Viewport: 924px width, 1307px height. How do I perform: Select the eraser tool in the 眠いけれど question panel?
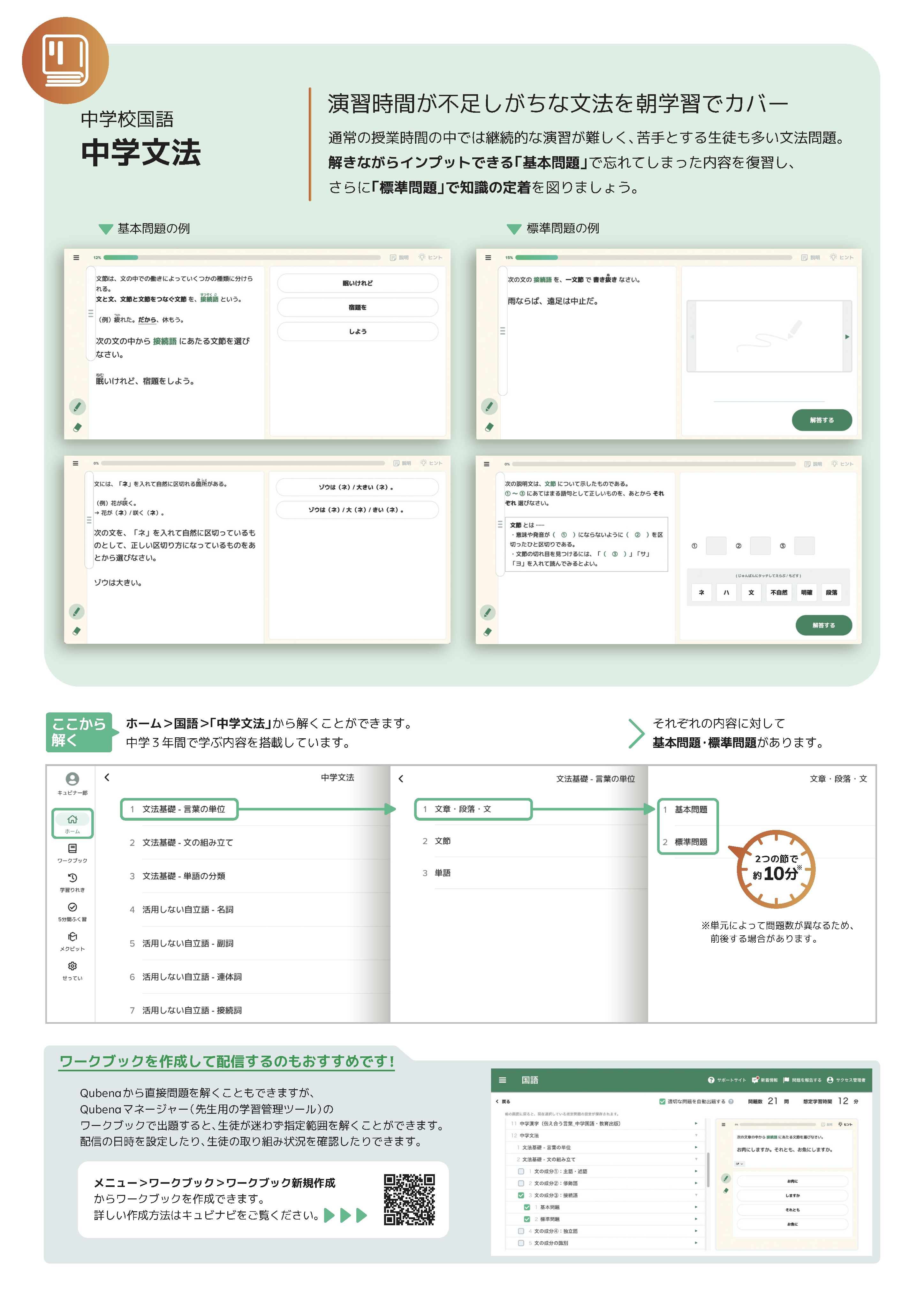pyautogui.click(x=77, y=428)
